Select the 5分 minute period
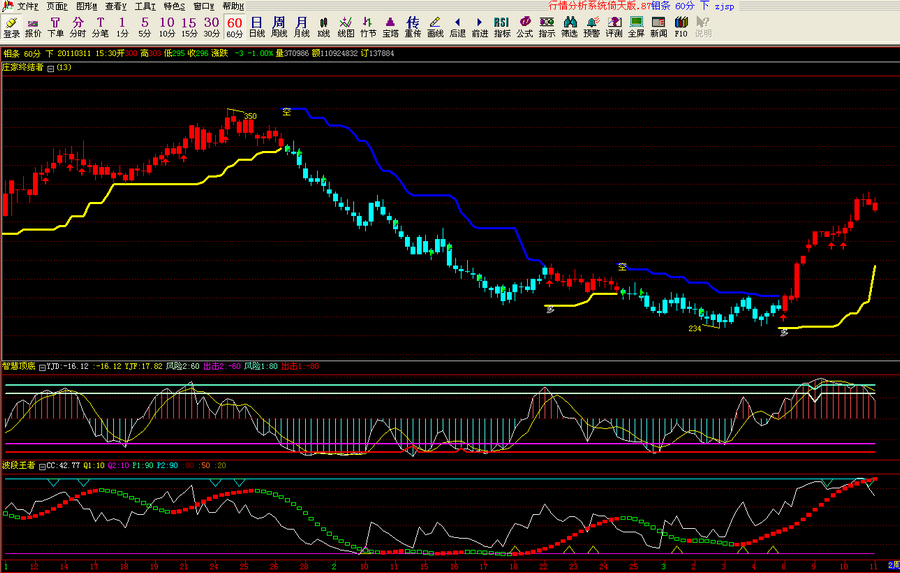Screen dimensions: 900x573 [144, 26]
